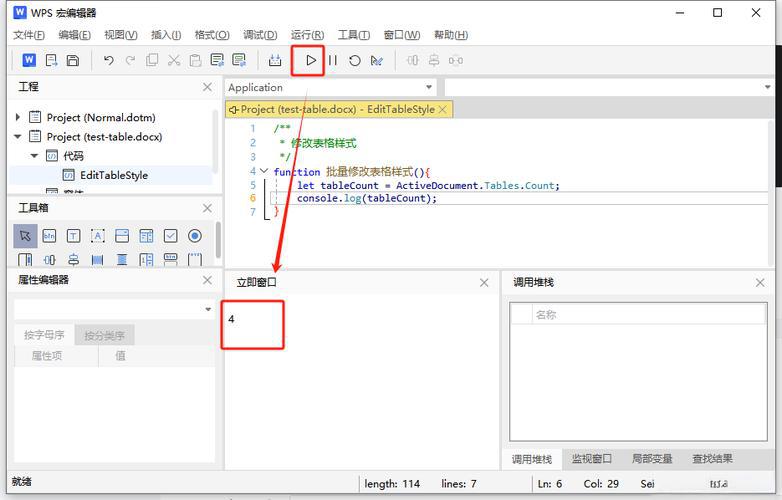Select the text box control in toolbox
The image size is (782, 500).
pos(74,236)
